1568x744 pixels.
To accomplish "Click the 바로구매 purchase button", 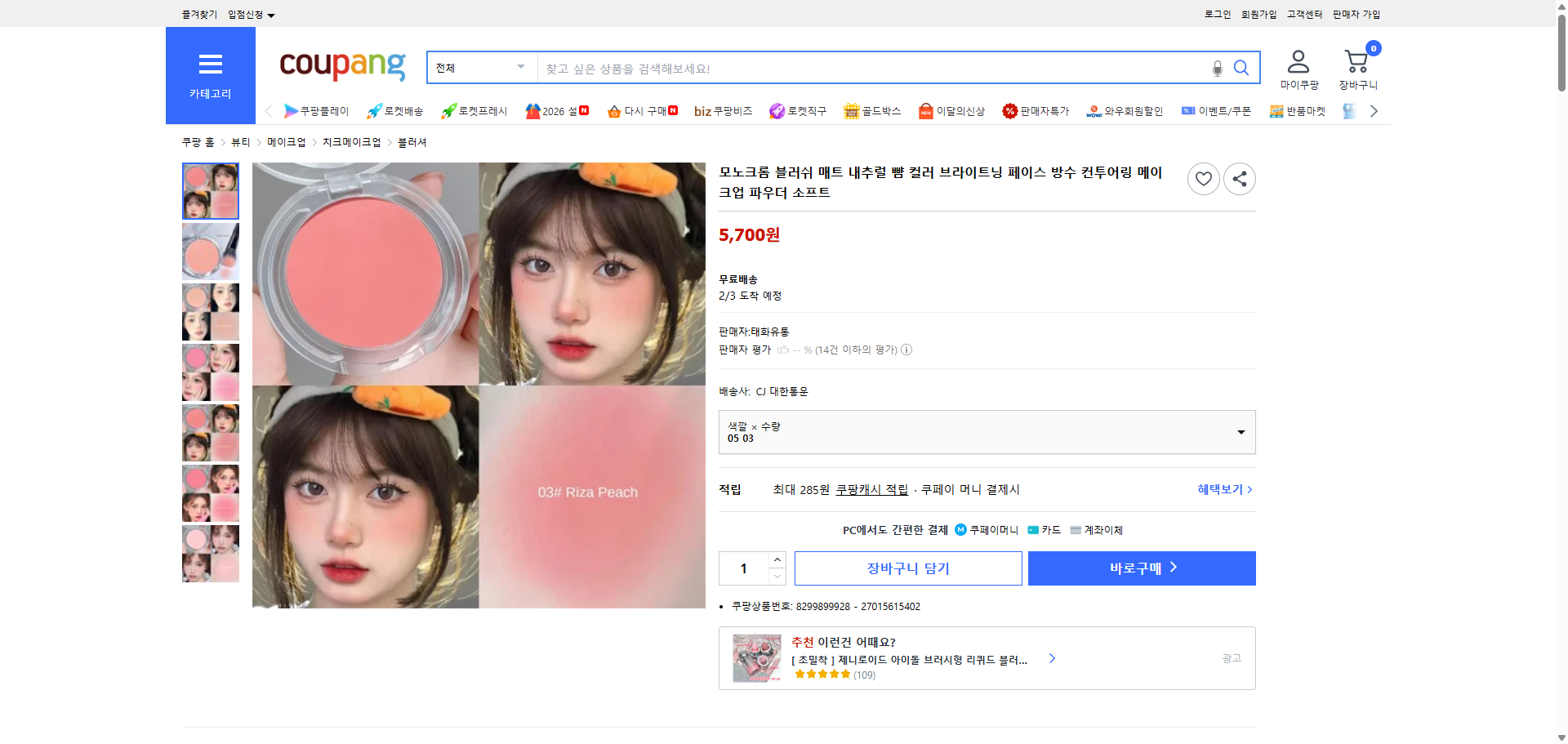I will 1141,568.
